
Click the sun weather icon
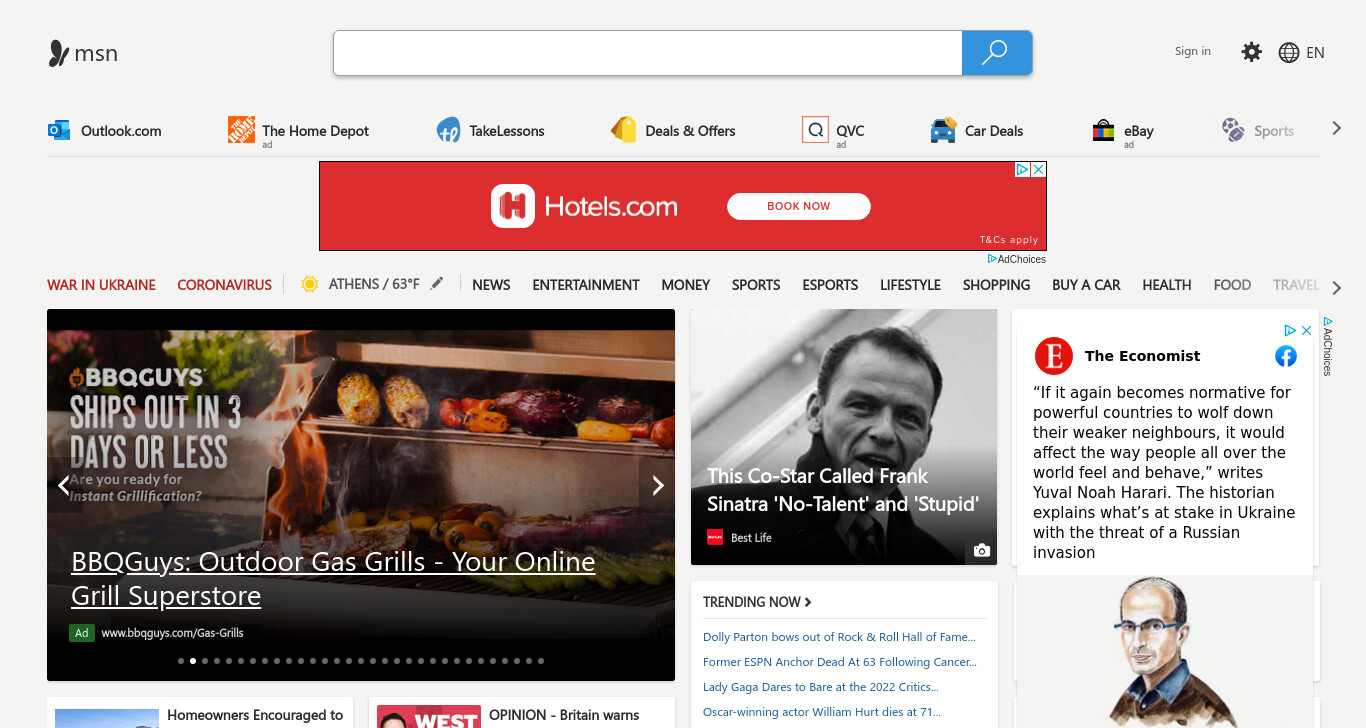(310, 284)
